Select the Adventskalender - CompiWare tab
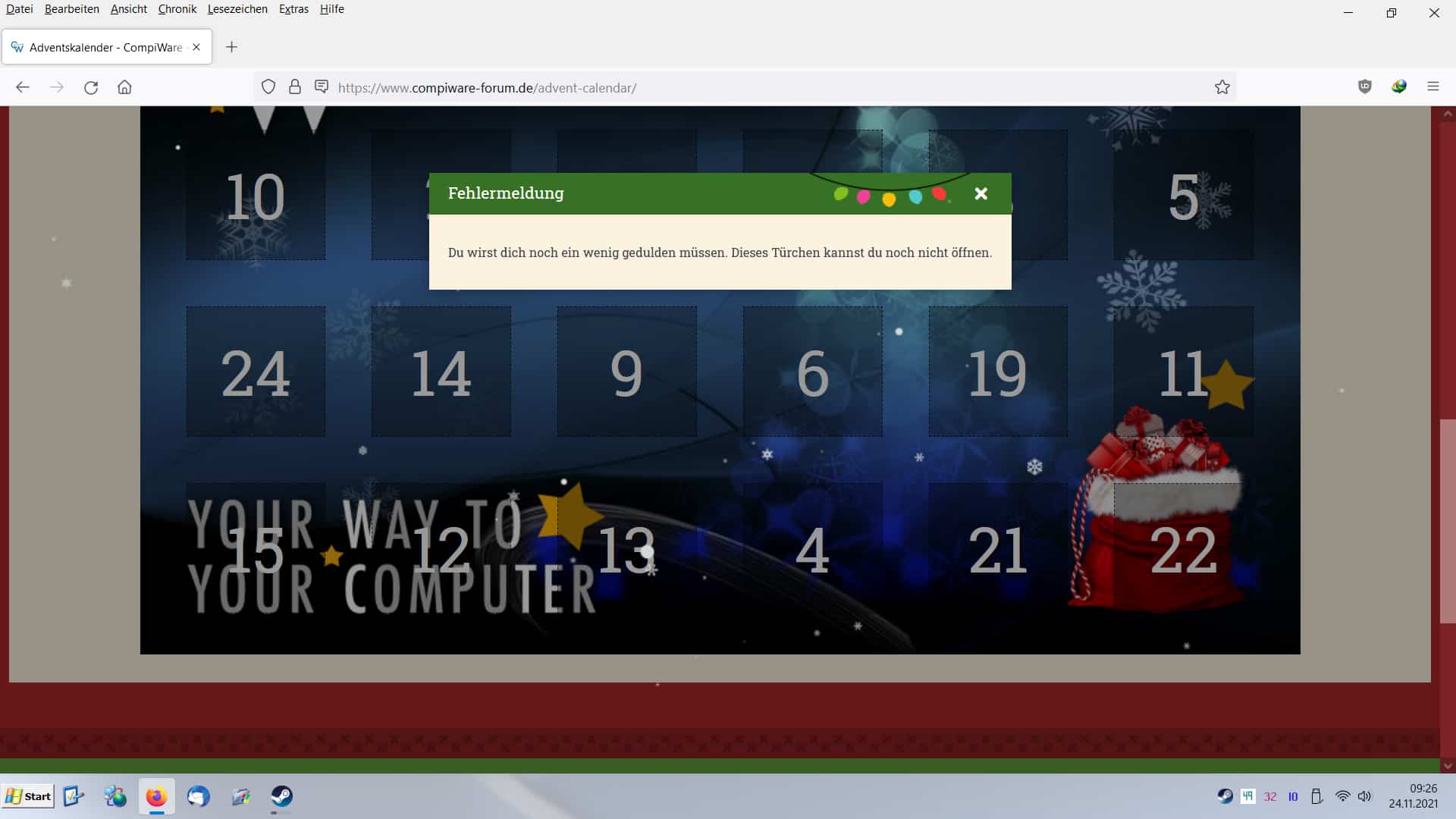The image size is (1456, 819). (x=107, y=47)
